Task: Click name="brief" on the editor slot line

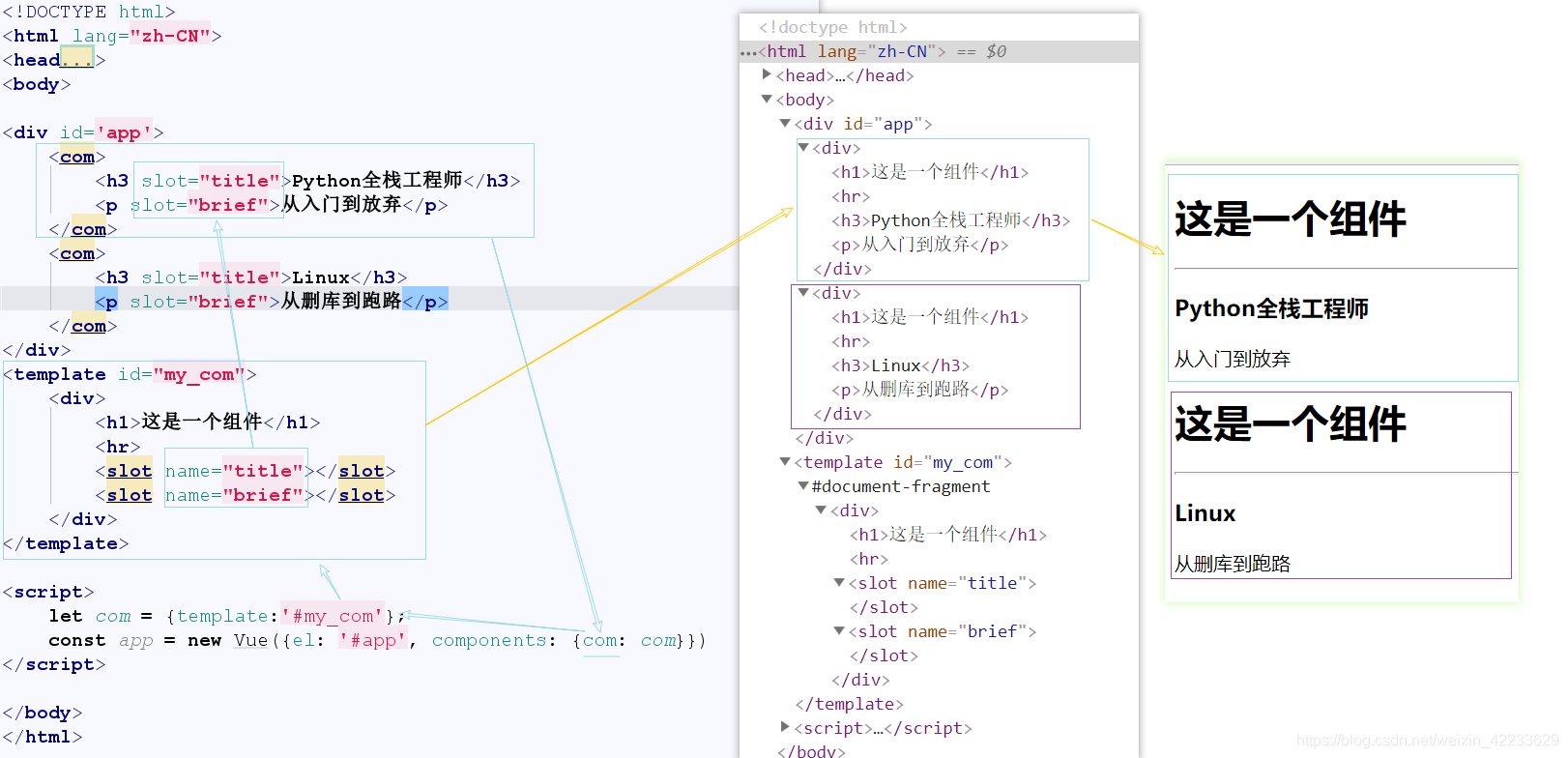Action: pos(234,495)
